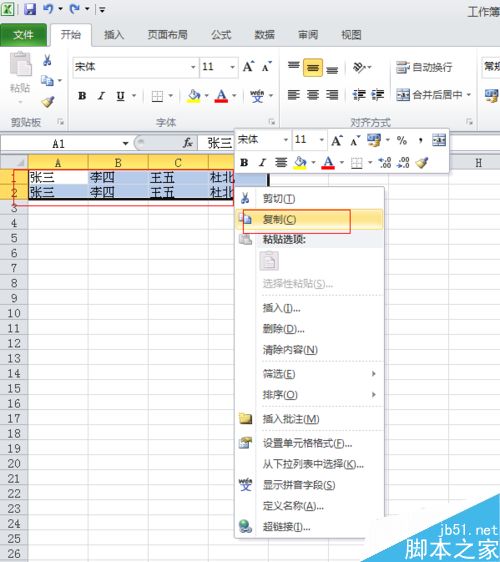Click 合并后居中 merge and center button
Viewport: 500px width, 562px height.
429,95
